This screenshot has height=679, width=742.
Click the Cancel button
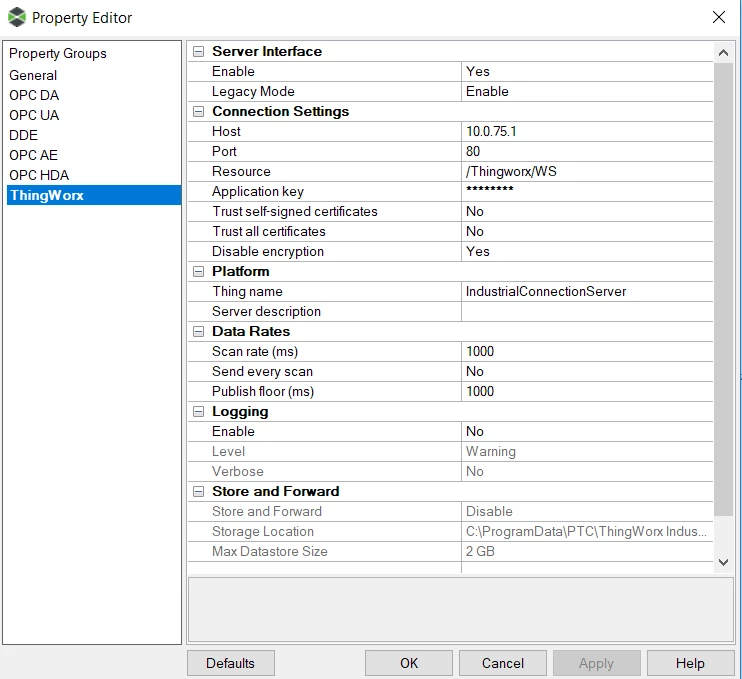(503, 663)
